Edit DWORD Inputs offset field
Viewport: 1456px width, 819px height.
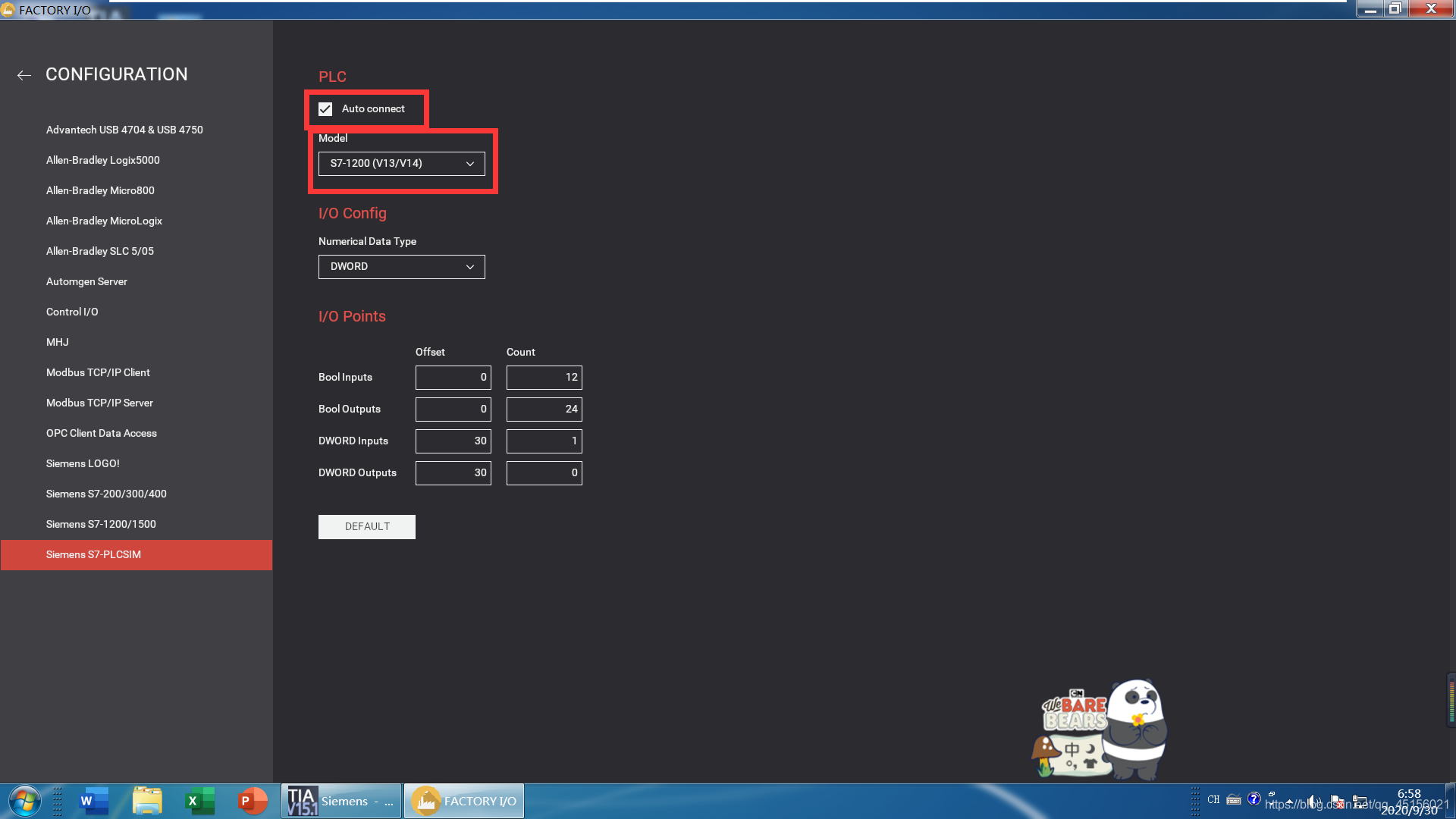pos(453,441)
